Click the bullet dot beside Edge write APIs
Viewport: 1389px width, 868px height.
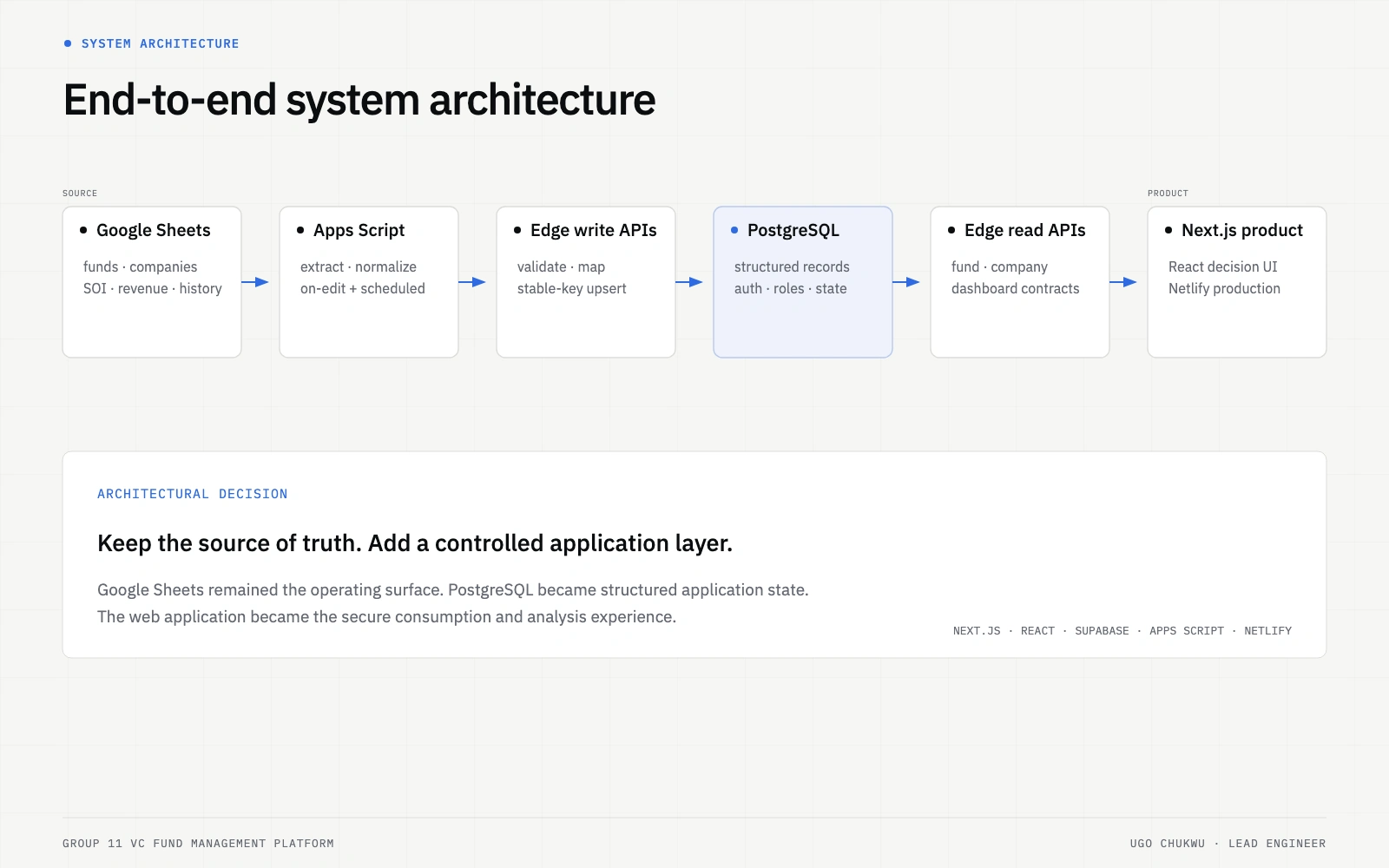point(517,230)
